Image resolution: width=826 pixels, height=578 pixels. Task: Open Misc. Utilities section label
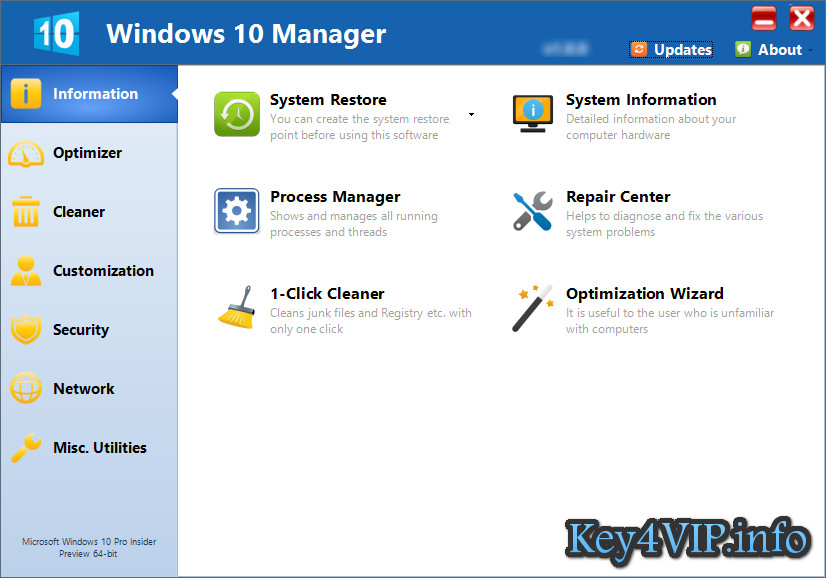pos(100,448)
